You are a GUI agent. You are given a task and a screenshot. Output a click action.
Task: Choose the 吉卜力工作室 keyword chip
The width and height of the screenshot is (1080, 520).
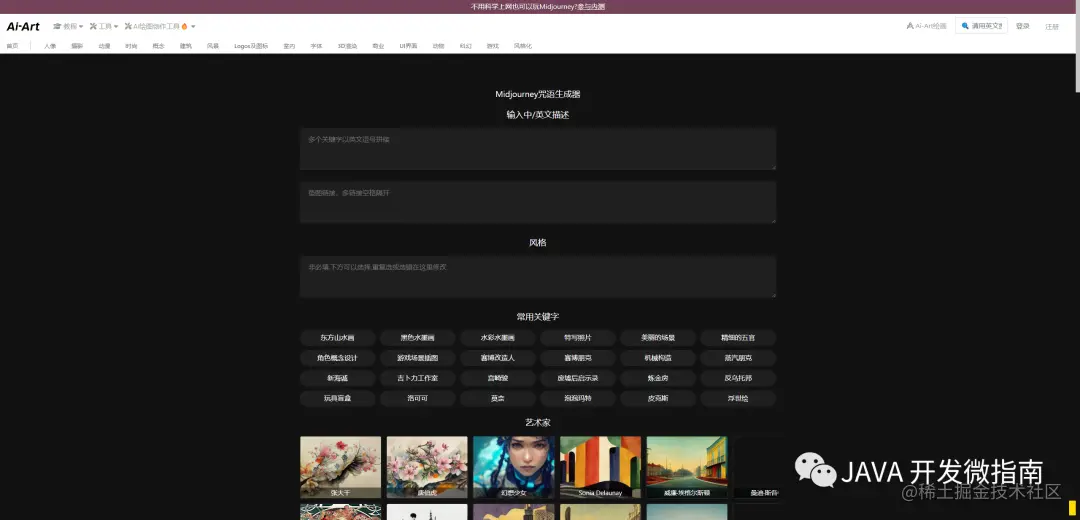417,378
